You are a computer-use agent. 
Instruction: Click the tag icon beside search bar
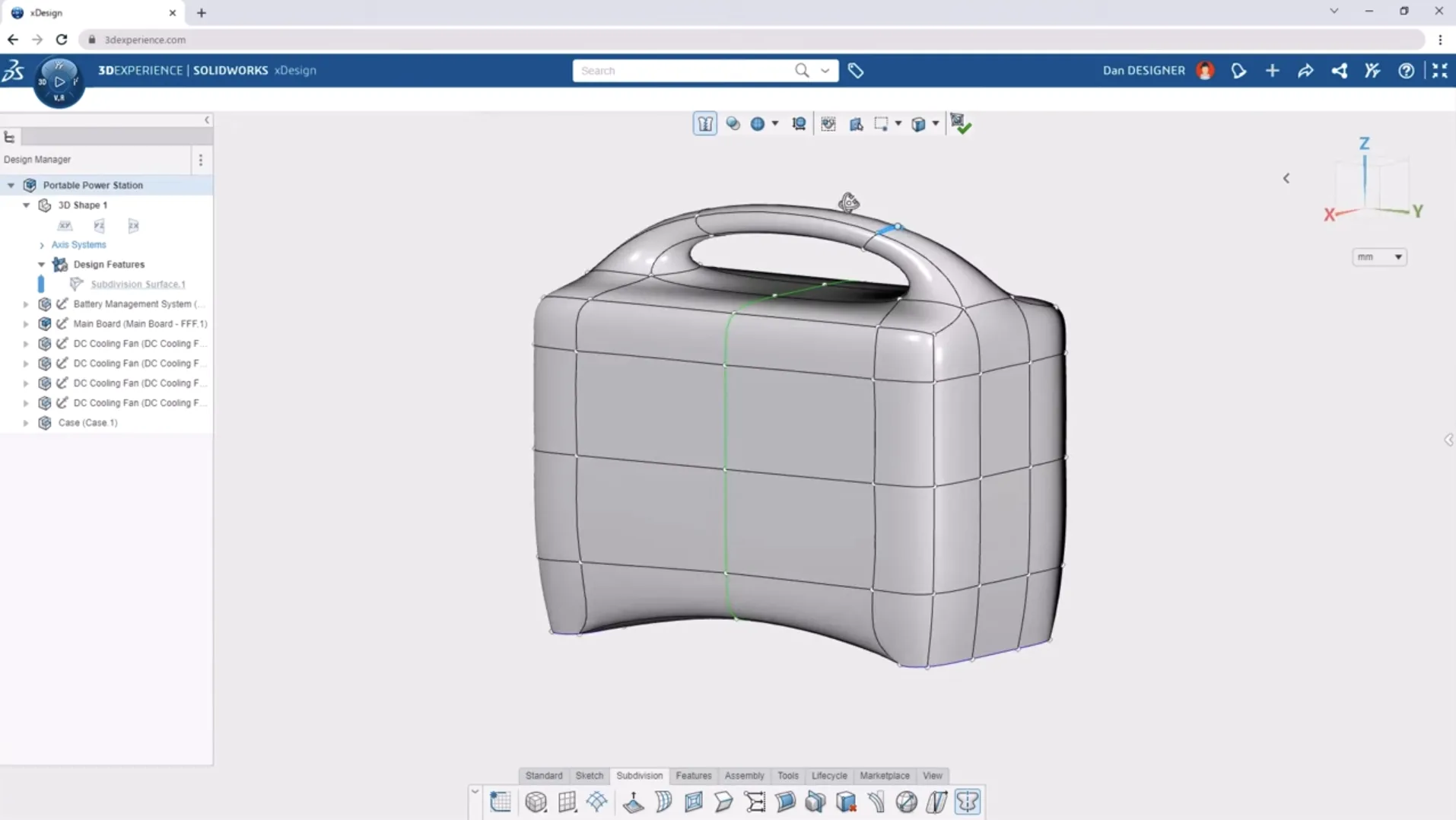[x=856, y=71]
